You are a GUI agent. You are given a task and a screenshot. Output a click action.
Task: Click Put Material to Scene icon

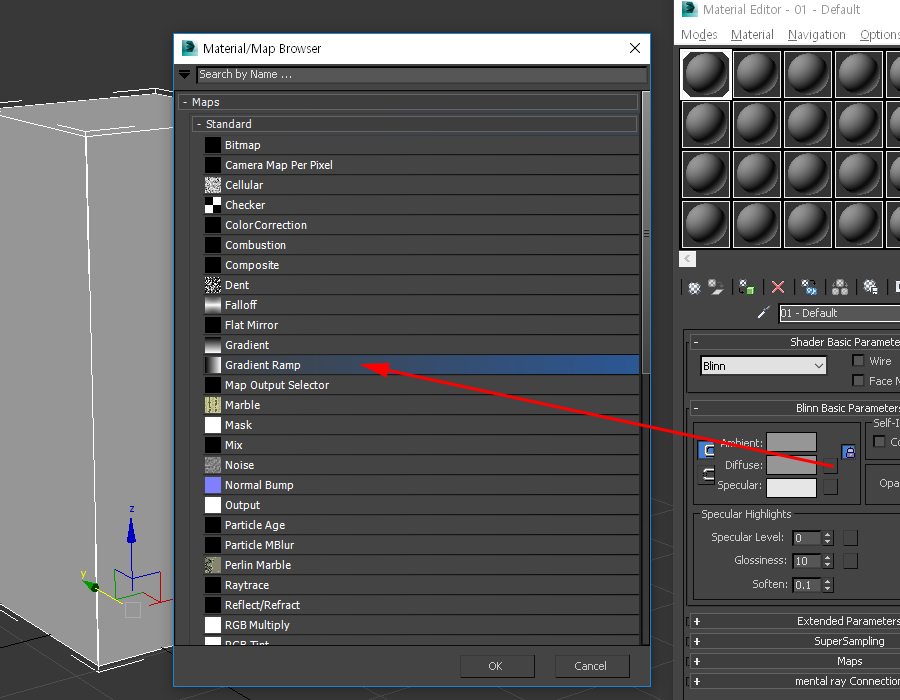716,287
